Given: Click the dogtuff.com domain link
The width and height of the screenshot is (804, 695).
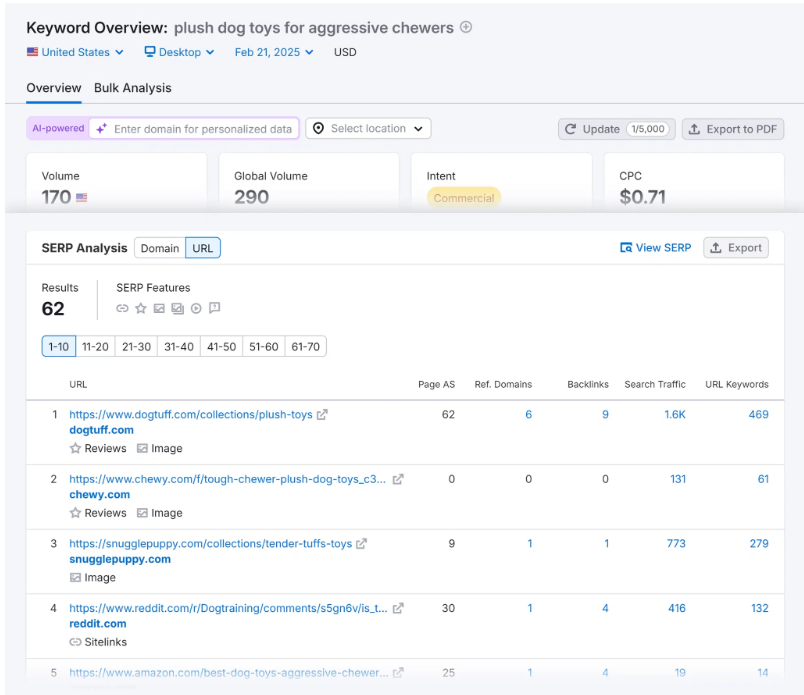Looking at the screenshot, I should [x=102, y=430].
